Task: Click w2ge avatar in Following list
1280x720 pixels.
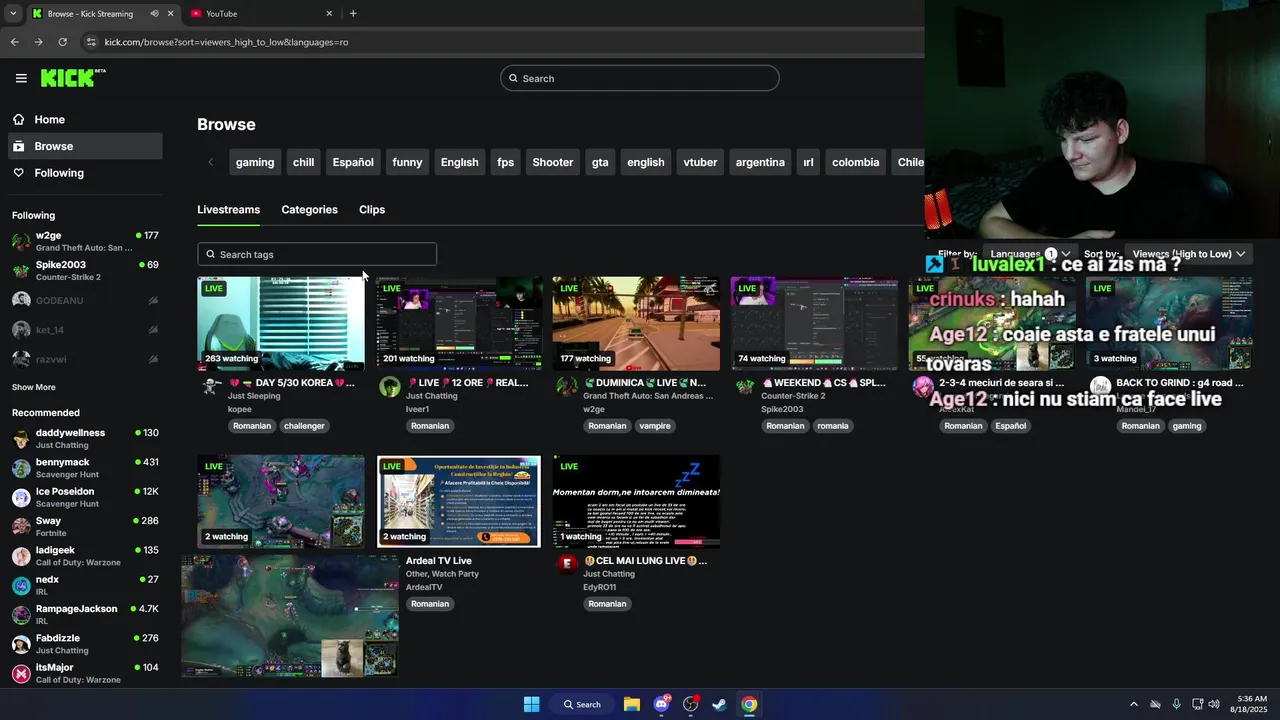Action: coord(21,241)
